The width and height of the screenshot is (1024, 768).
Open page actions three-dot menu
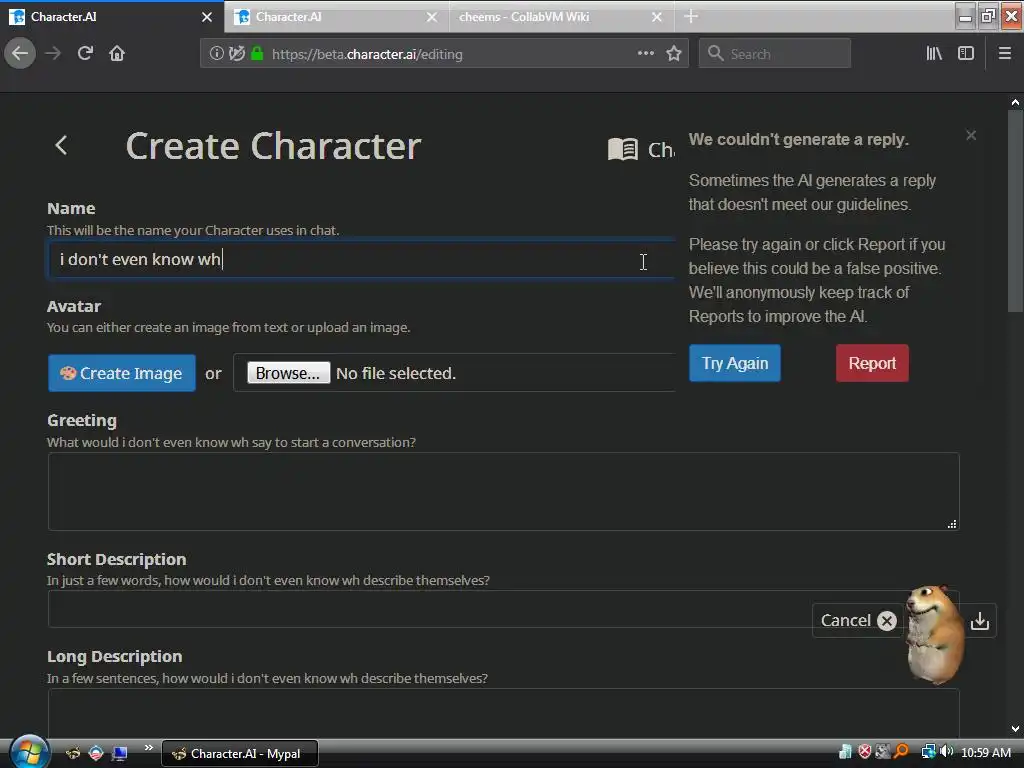[x=646, y=54]
